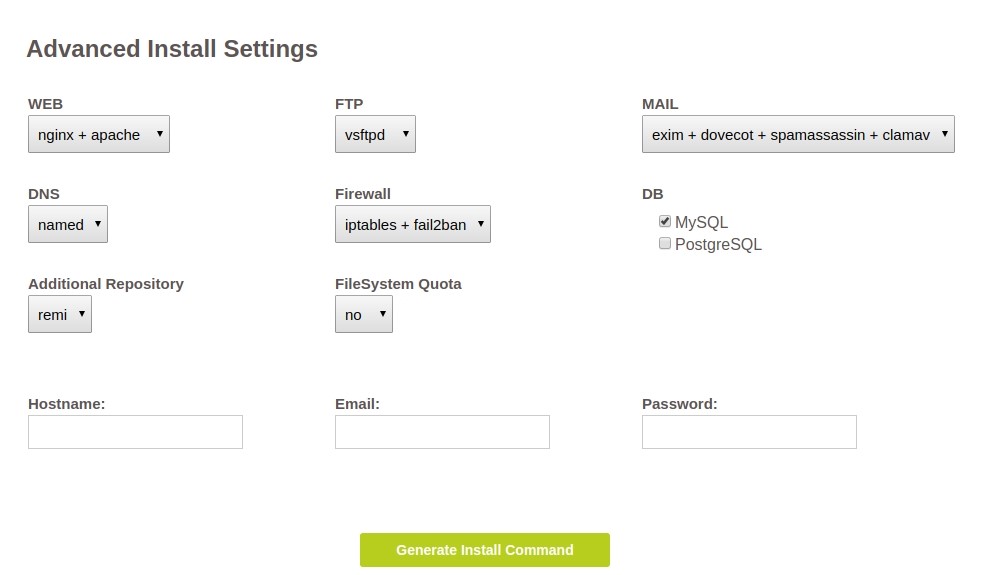Click into the Email input box
Image resolution: width=987 pixels, height=575 pixels.
coord(442,432)
